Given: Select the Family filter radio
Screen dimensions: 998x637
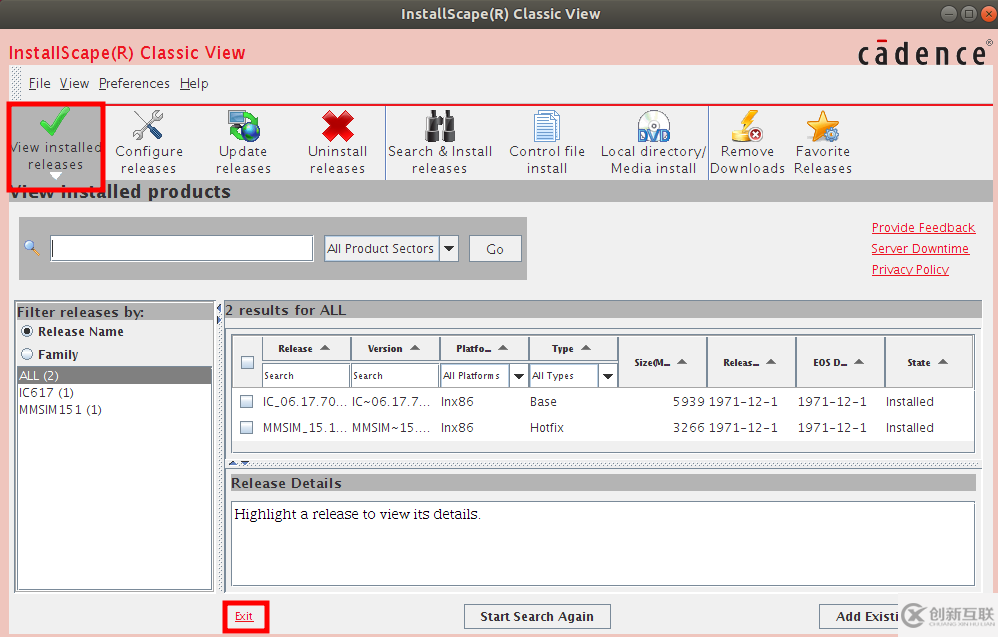Looking at the screenshot, I should (x=27, y=354).
